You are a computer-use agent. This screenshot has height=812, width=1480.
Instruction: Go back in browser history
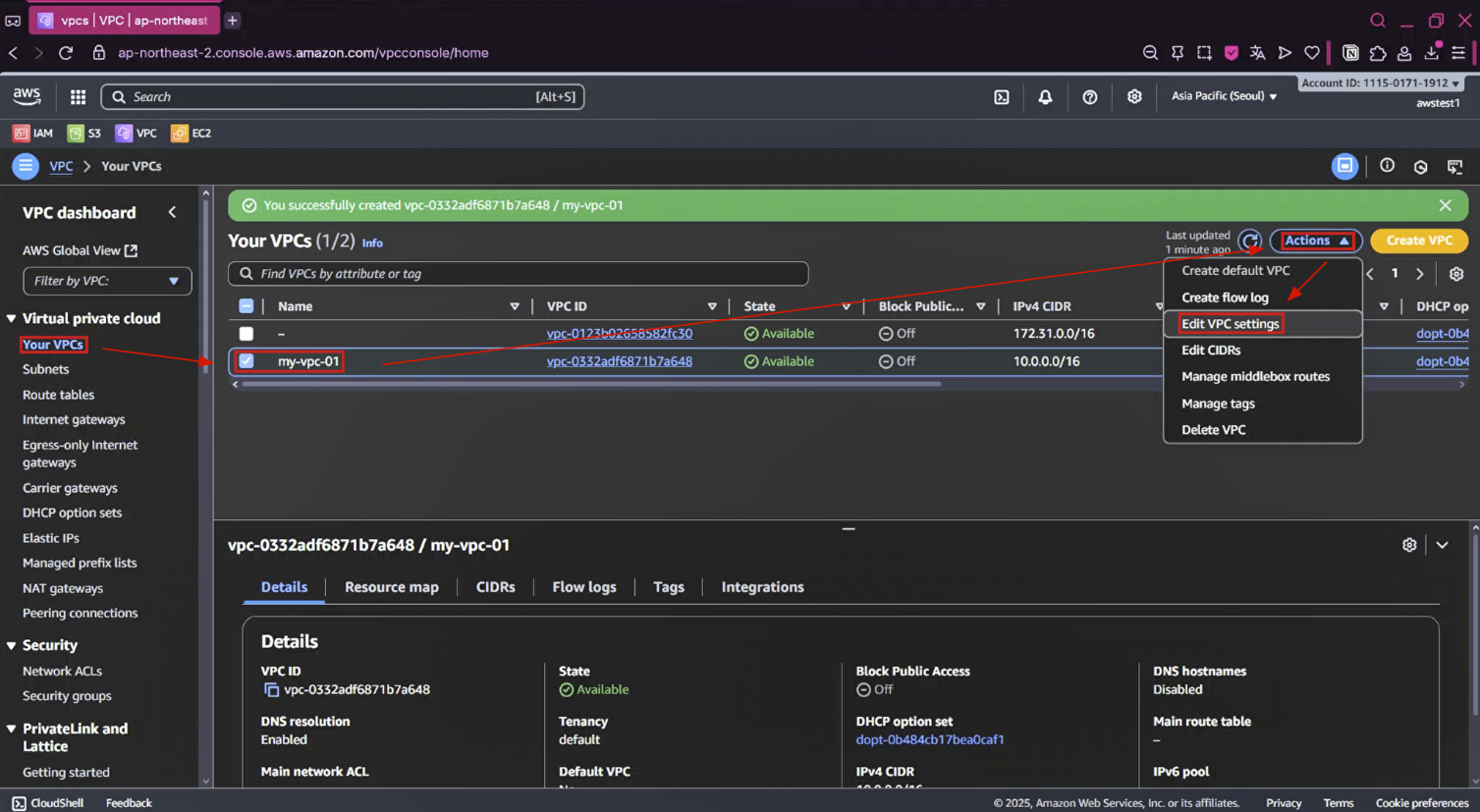14,53
